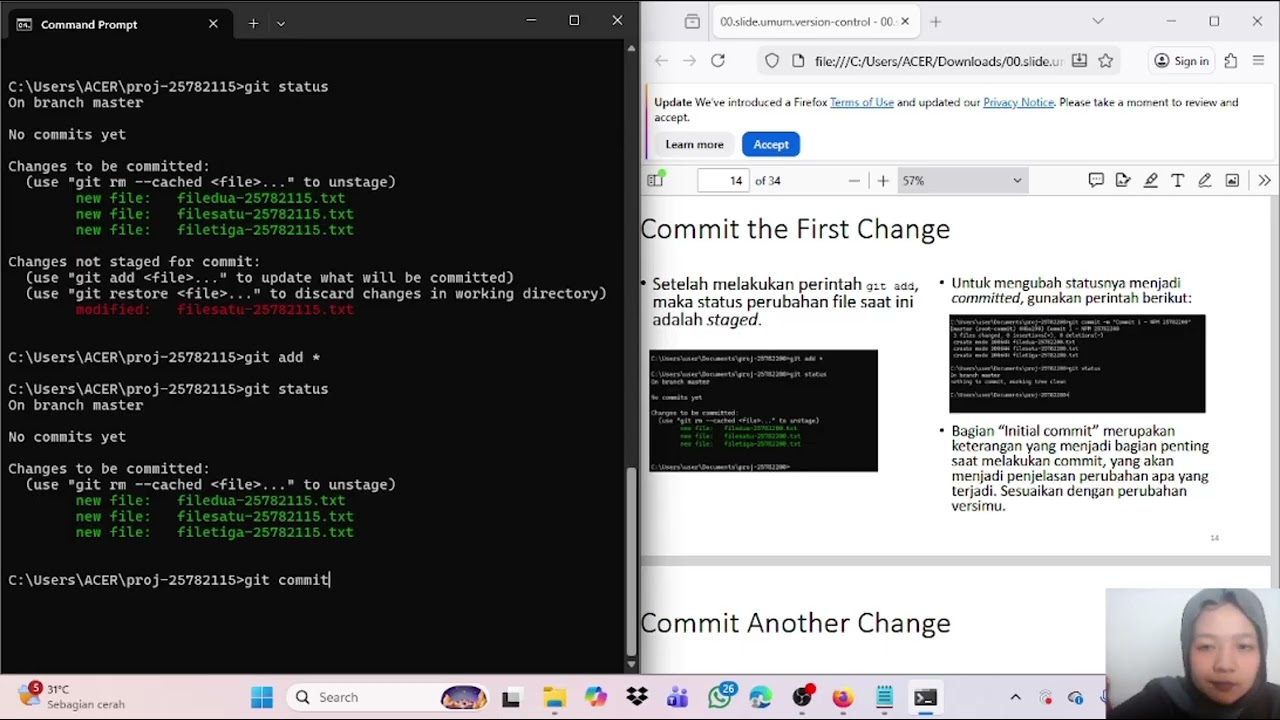The width and height of the screenshot is (1280, 720).
Task: Select the PDF signature tool
Action: [x=1123, y=180]
